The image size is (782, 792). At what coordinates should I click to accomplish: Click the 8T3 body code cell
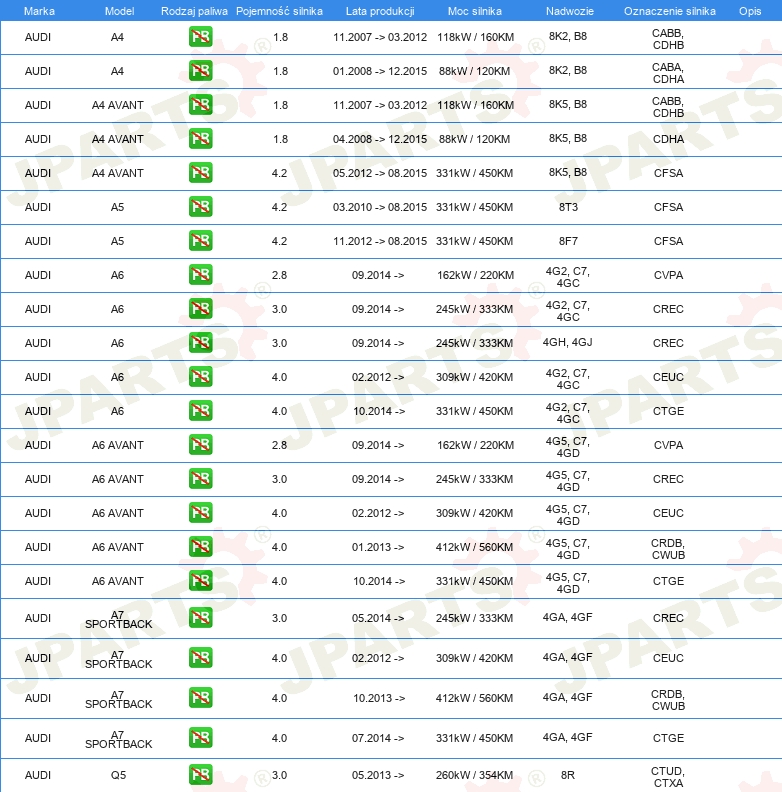click(567, 207)
